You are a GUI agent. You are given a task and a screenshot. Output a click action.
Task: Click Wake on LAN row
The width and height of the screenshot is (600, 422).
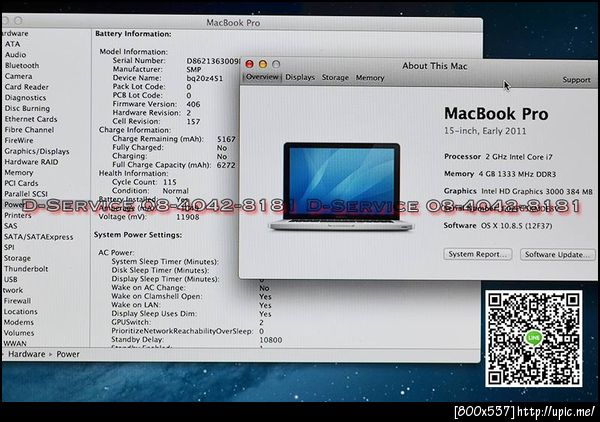pos(191,305)
